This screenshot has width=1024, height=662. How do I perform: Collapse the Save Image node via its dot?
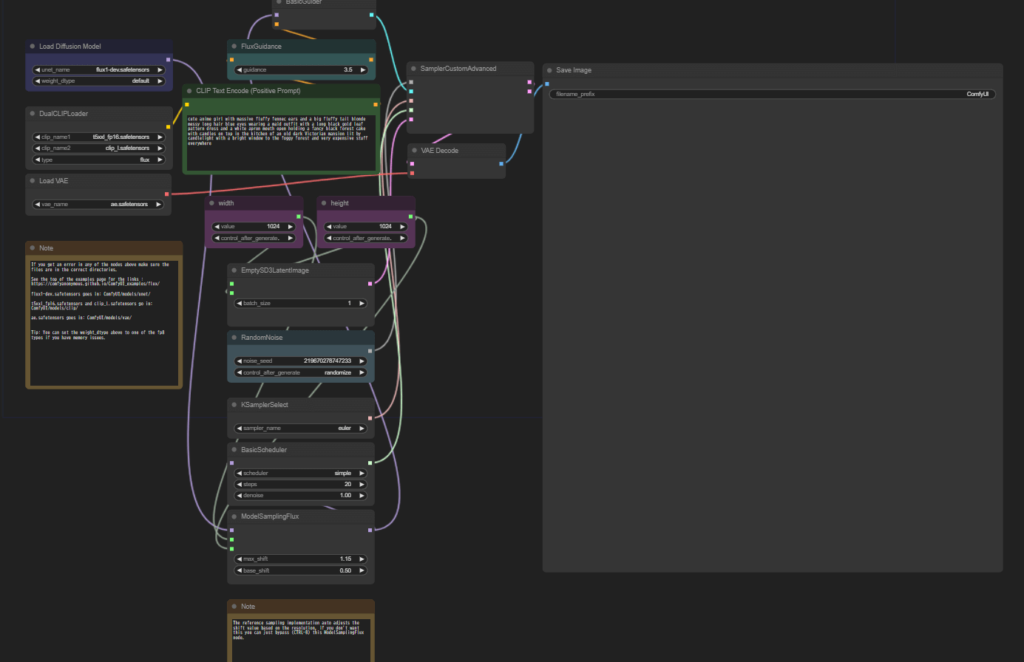click(x=550, y=71)
